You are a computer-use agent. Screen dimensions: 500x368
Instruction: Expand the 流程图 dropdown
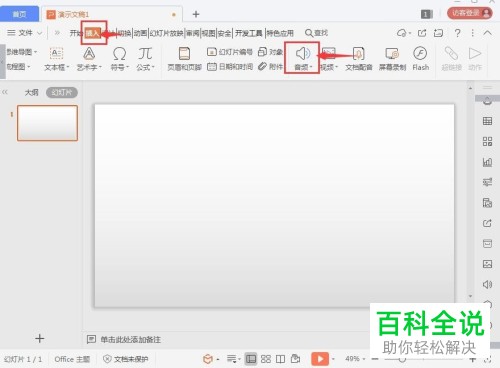(29, 67)
